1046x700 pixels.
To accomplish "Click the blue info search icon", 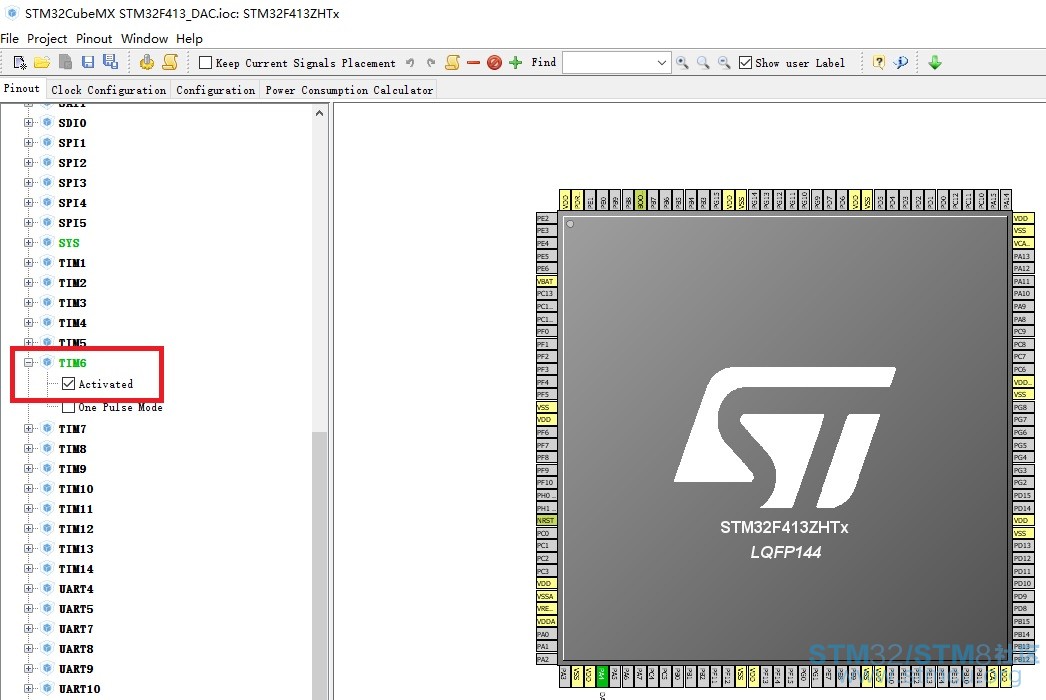I will pos(901,63).
